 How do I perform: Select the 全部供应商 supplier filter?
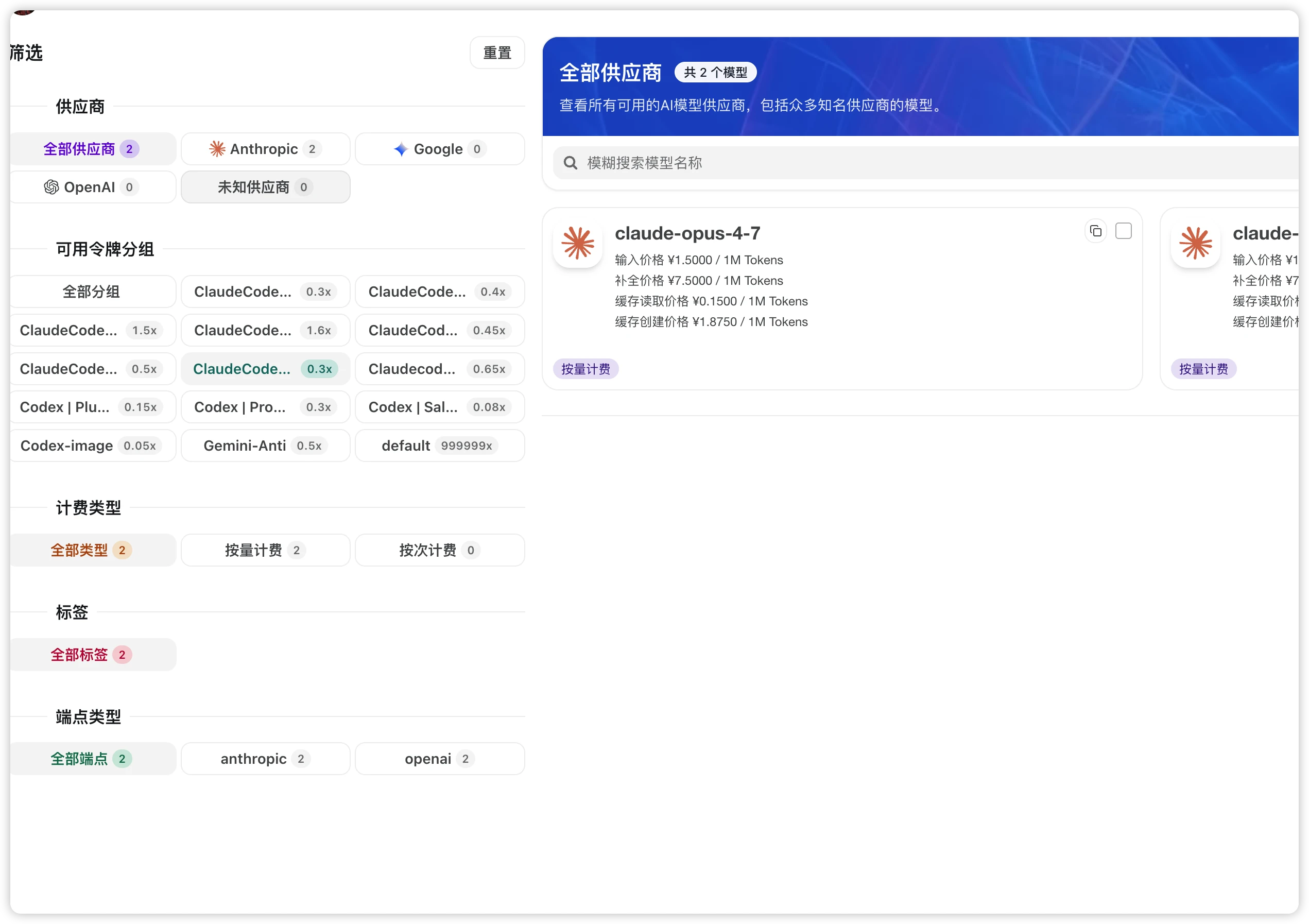coord(93,149)
